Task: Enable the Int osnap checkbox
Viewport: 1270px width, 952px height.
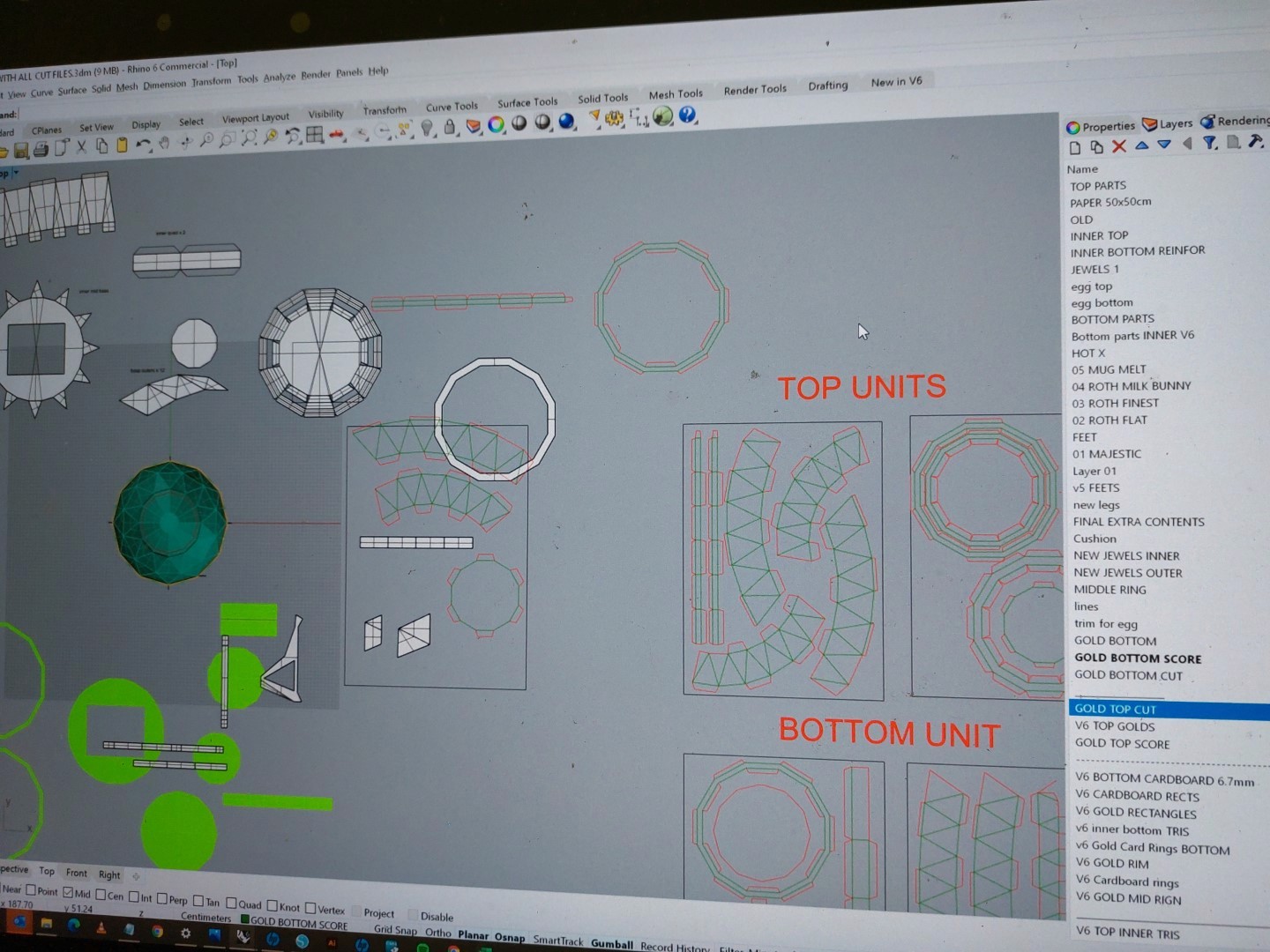Action: tap(134, 896)
